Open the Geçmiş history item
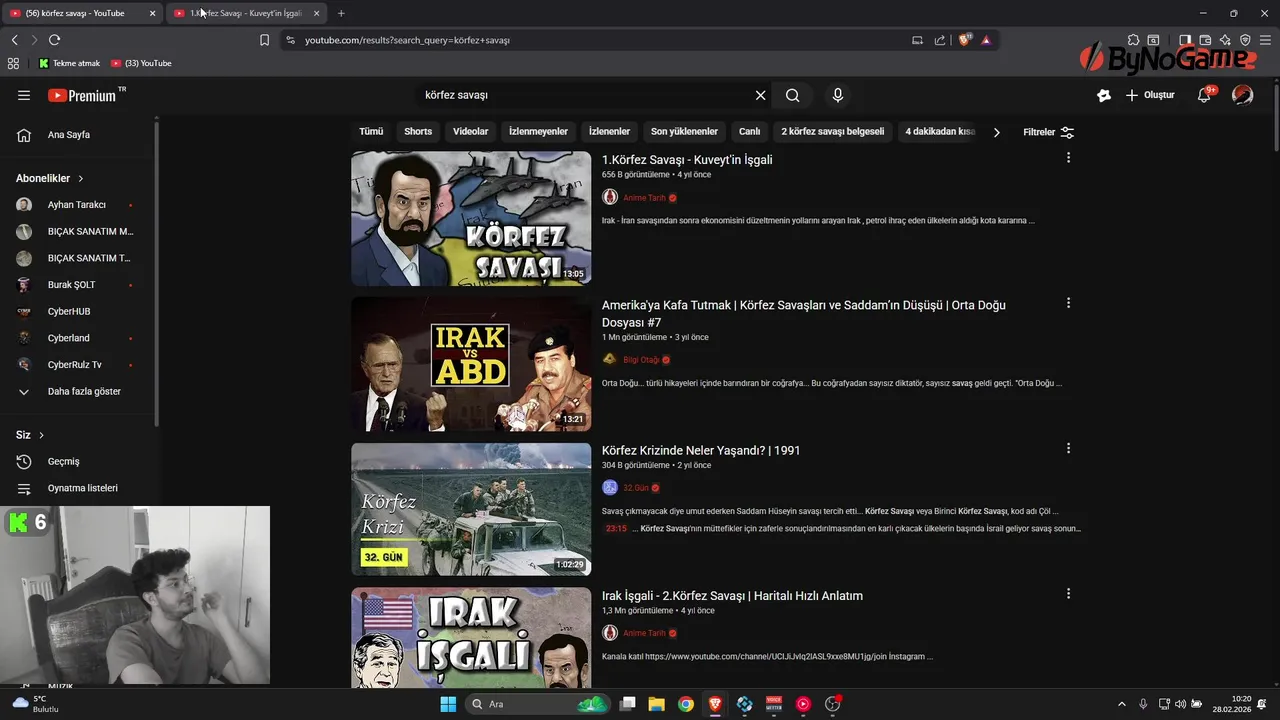The image size is (1280, 720). (78, 462)
